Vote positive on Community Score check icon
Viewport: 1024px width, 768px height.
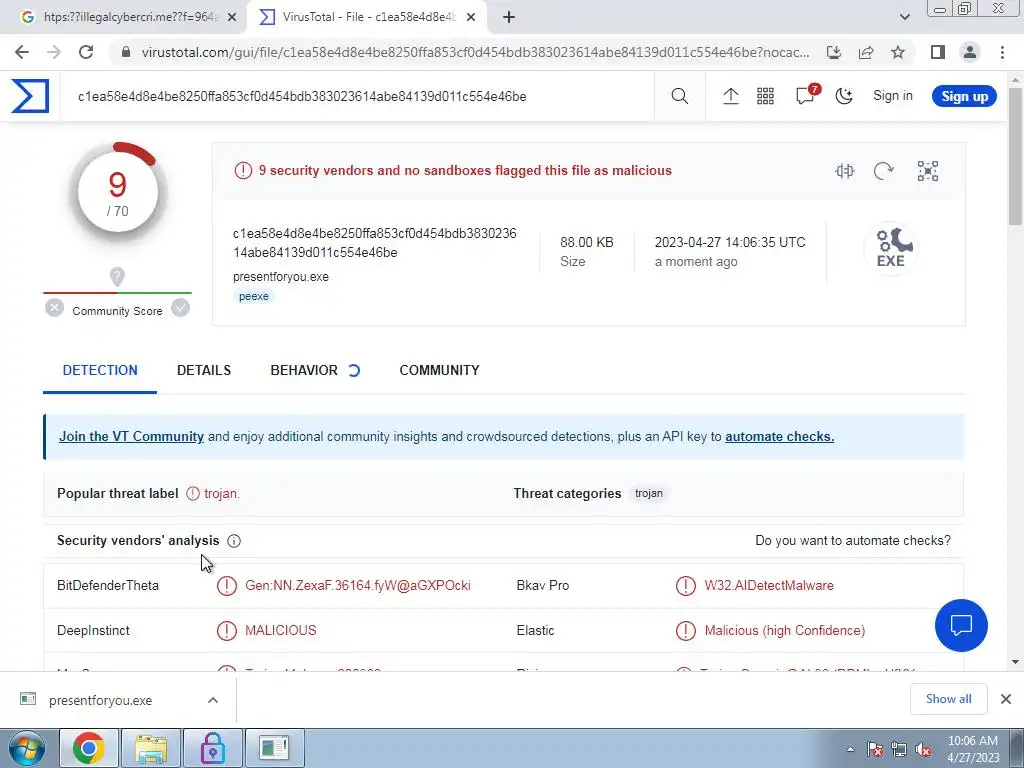(180, 308)
